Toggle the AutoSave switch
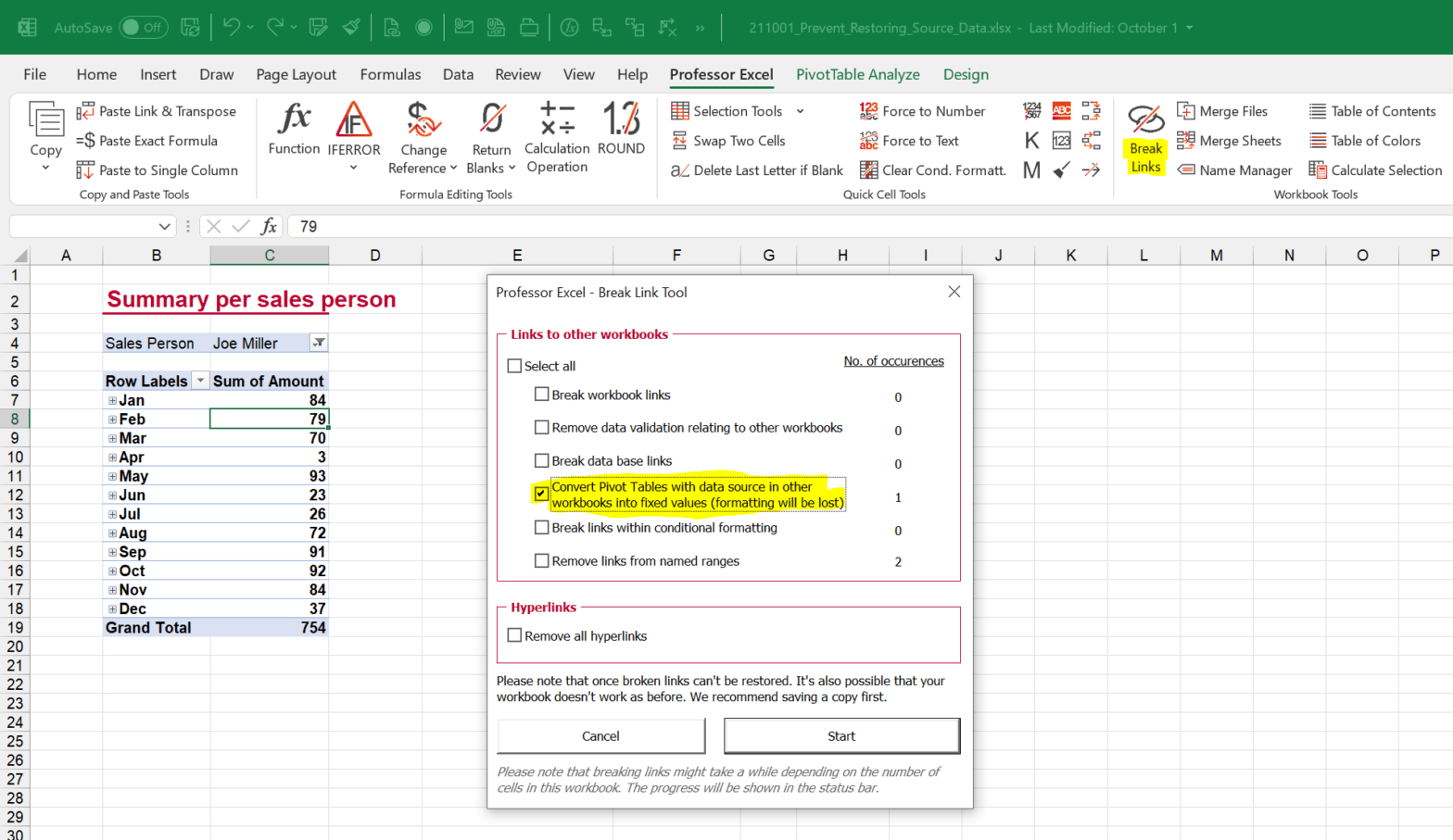The width and height of the screenshot is (1453, 840). pos(143,28)
